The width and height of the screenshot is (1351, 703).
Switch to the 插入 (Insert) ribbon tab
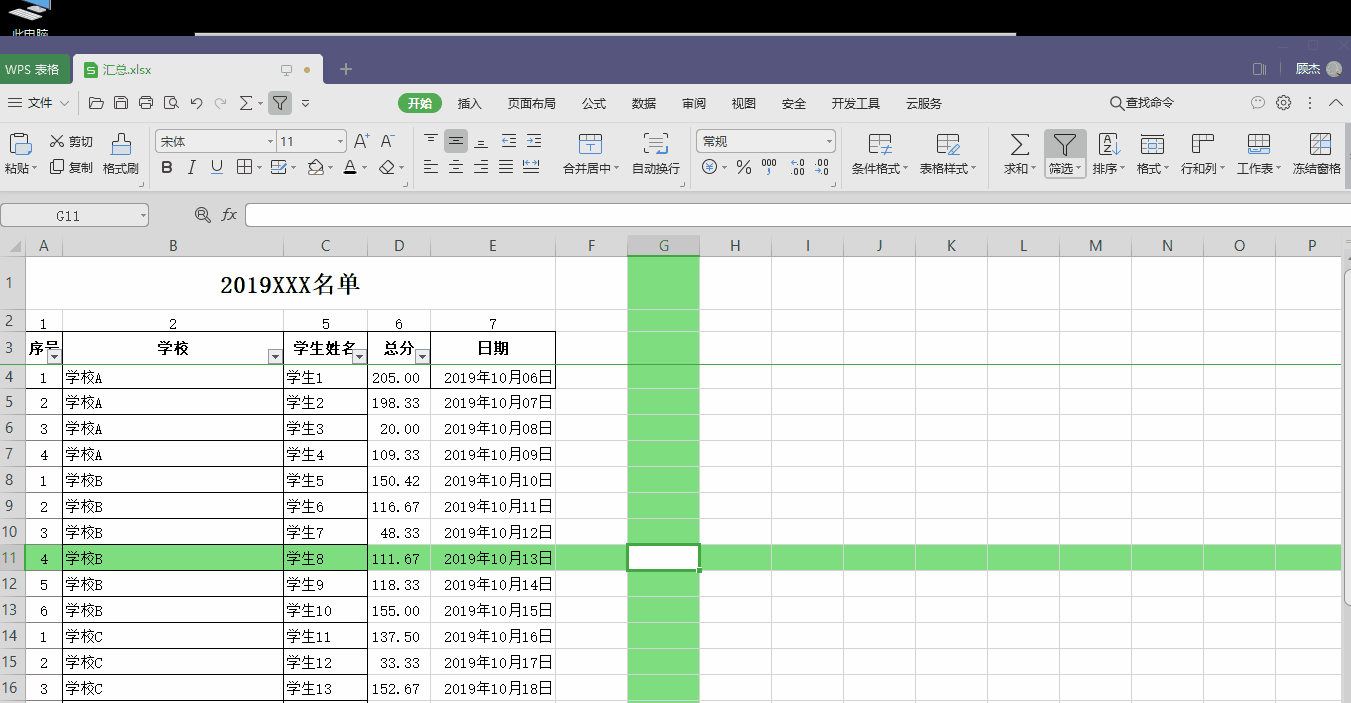(469, 103)
